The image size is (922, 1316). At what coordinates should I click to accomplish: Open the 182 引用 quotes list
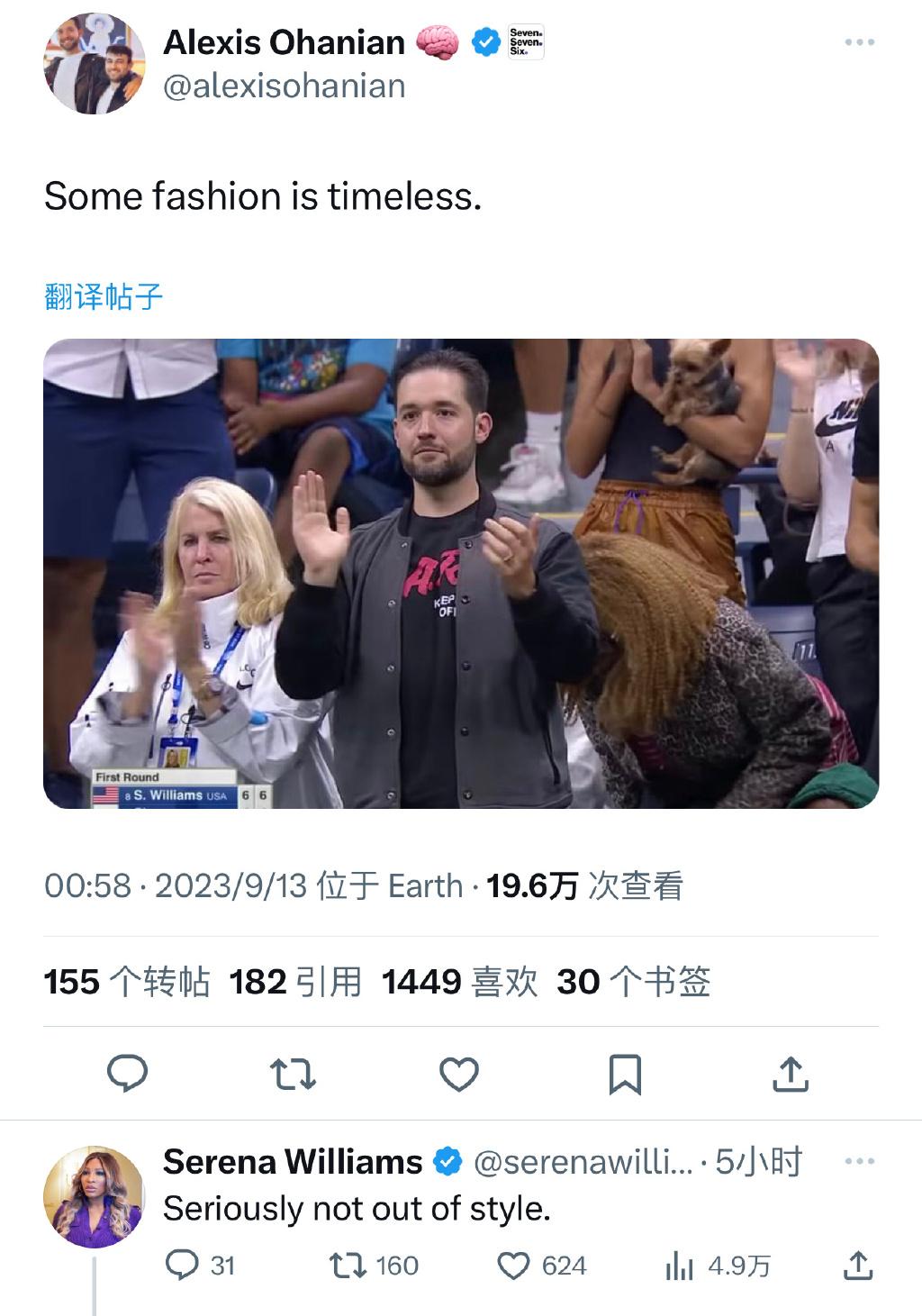(295, 982)
